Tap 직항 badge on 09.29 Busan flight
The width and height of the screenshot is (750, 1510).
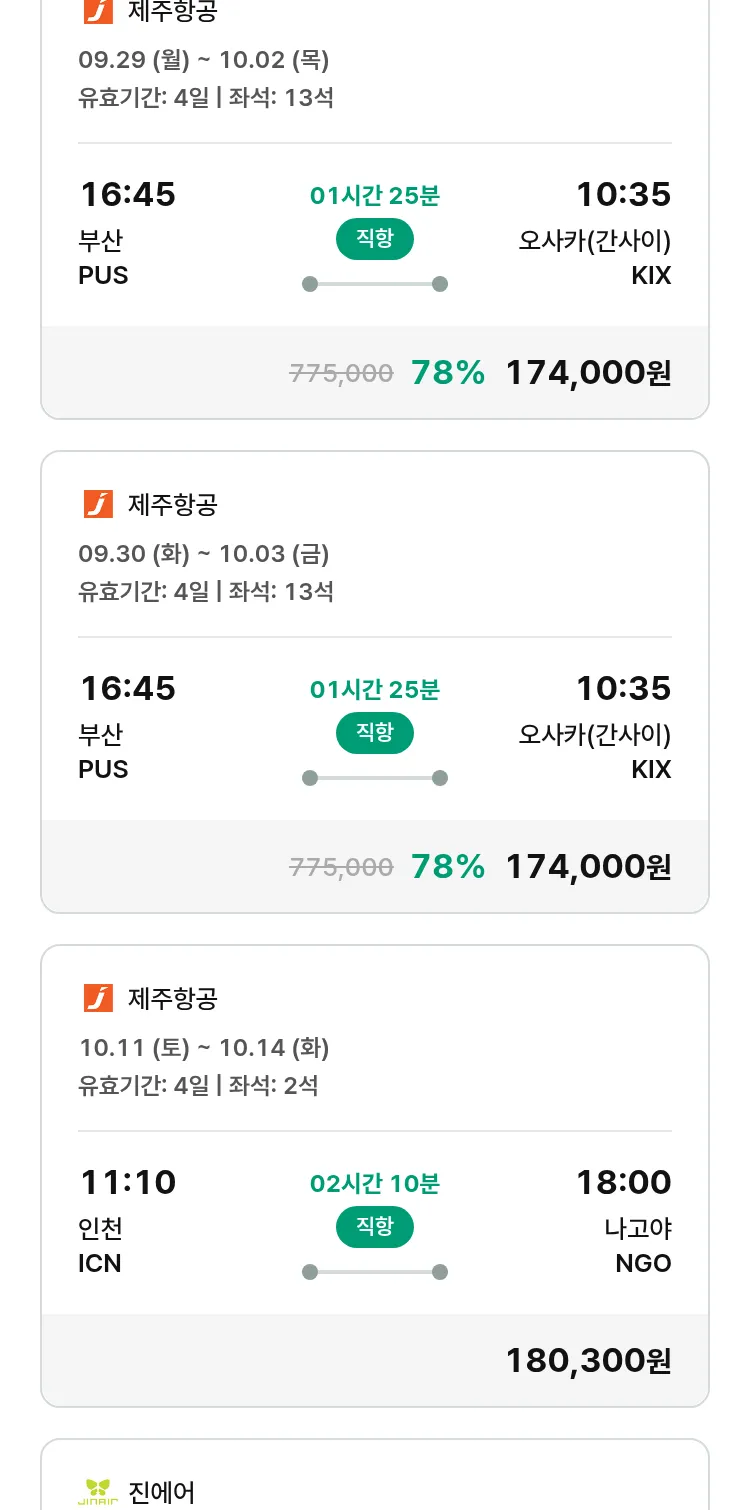(375, 239)
